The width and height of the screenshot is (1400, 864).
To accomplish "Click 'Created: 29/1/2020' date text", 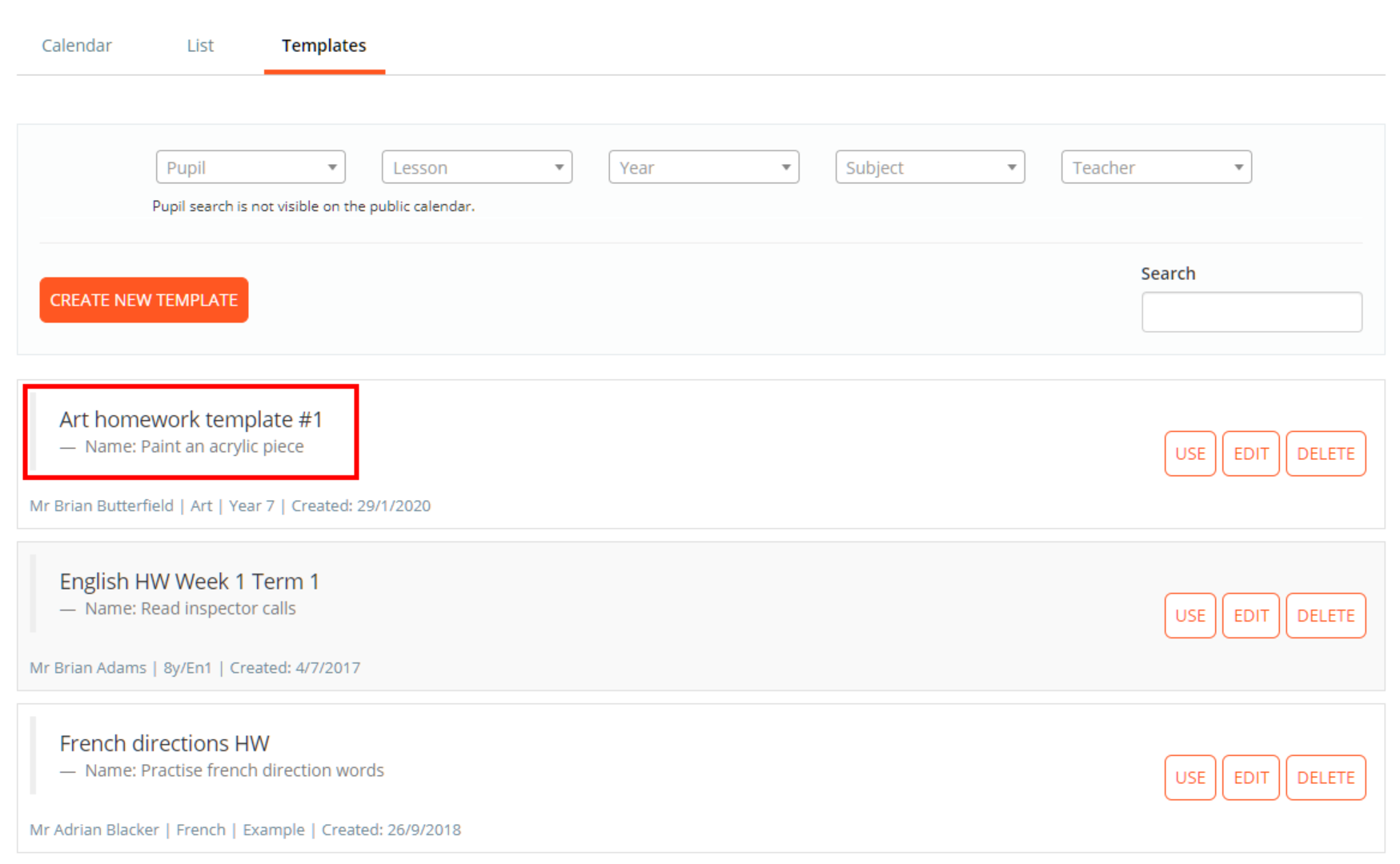I will [361, 506].
